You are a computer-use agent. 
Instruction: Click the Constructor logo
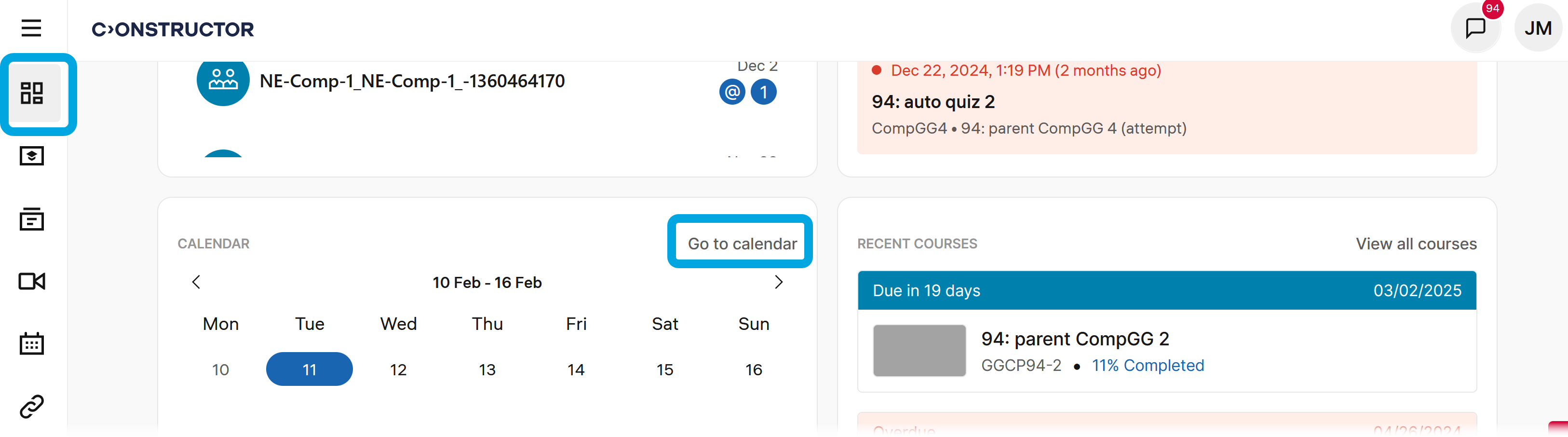tap(173, 29)
